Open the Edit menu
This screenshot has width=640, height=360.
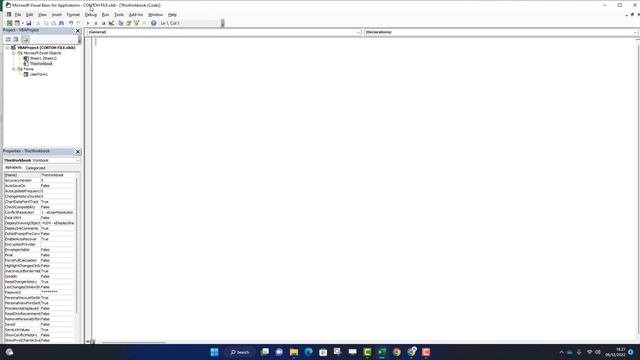pos(29,15)
